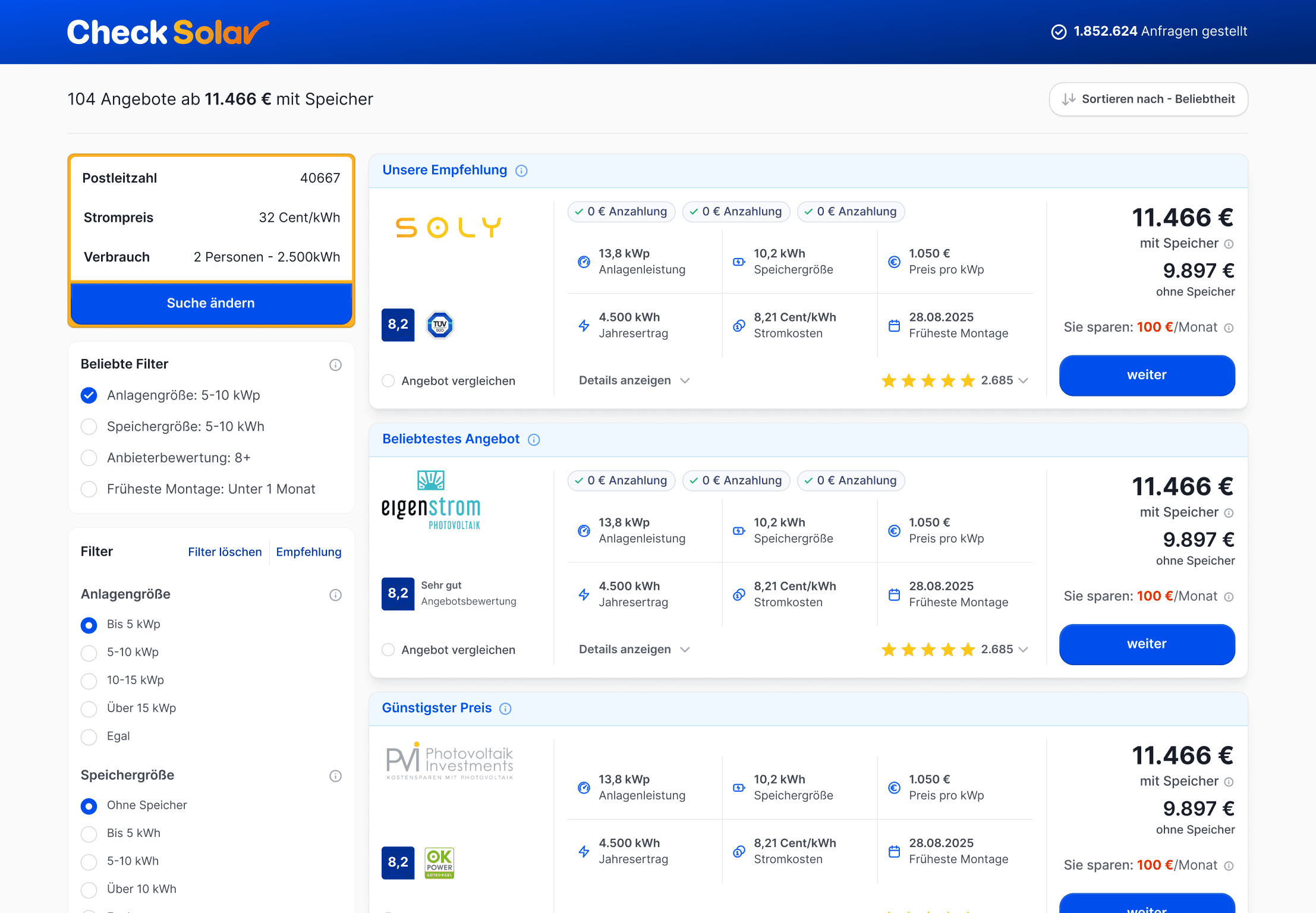
Task: Click the calendar icon near Früheste Montage
Action: point(893,325)
